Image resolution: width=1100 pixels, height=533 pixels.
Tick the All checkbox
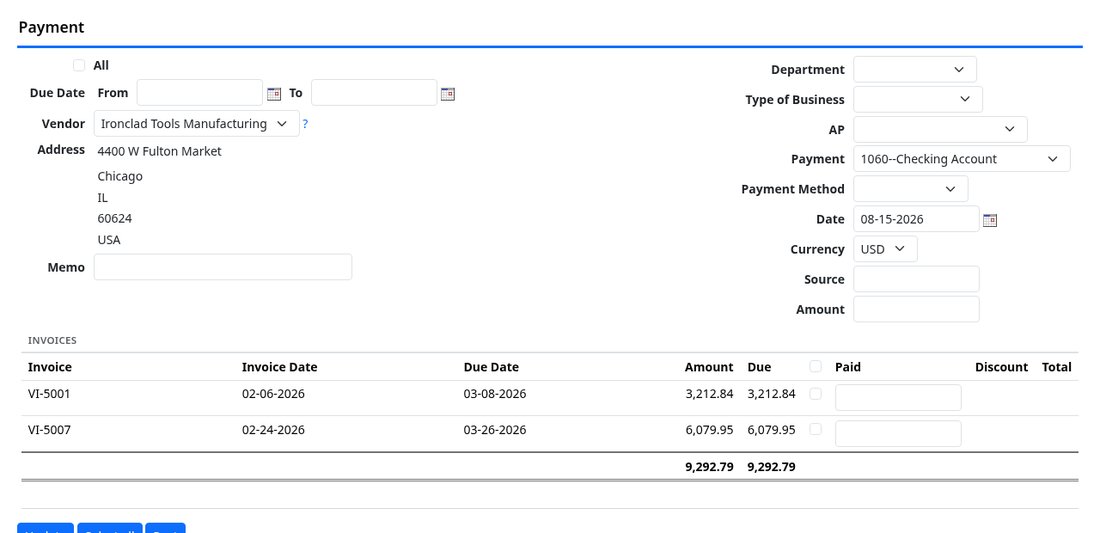click(x=79, y=65)
